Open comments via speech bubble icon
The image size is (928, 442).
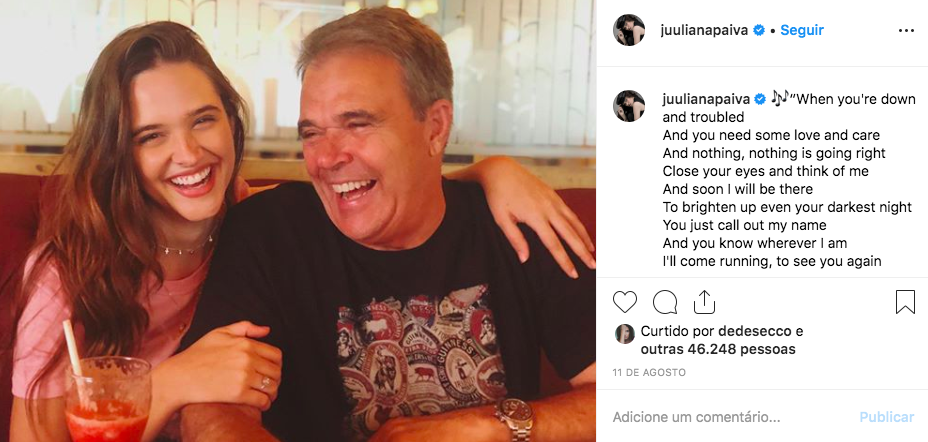tap(665, 302)
